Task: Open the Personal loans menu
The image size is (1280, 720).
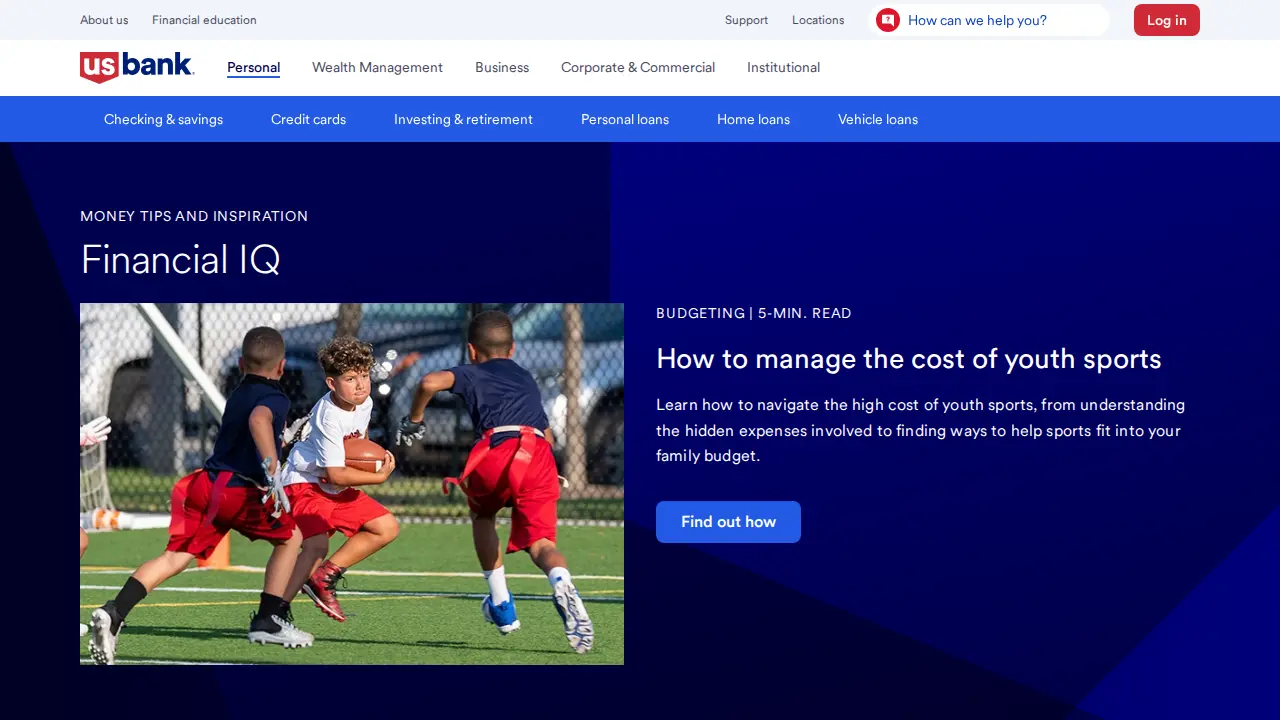Action: [625, 119]
